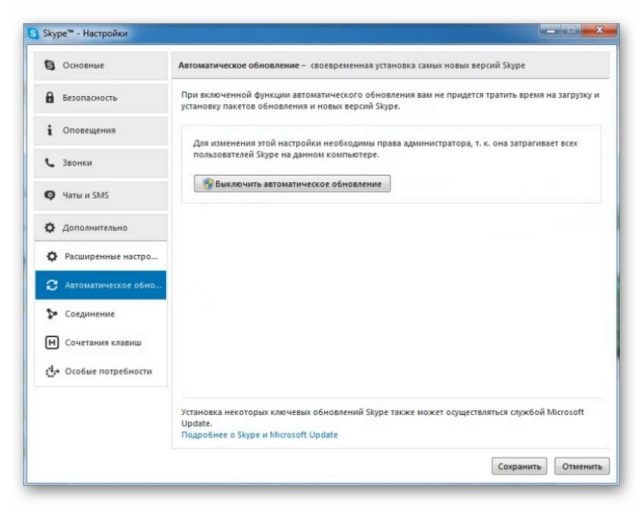Expand the Основные settings category
The width and height of the screenshot is (643, 509).
tap(101, 65)
